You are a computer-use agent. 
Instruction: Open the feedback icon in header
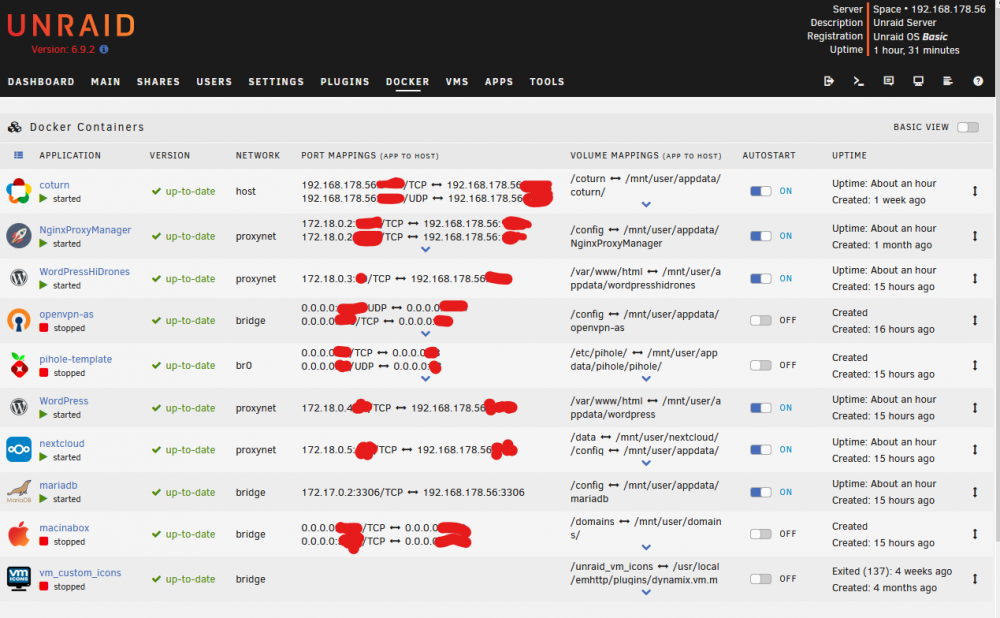(x=888, y=81)
